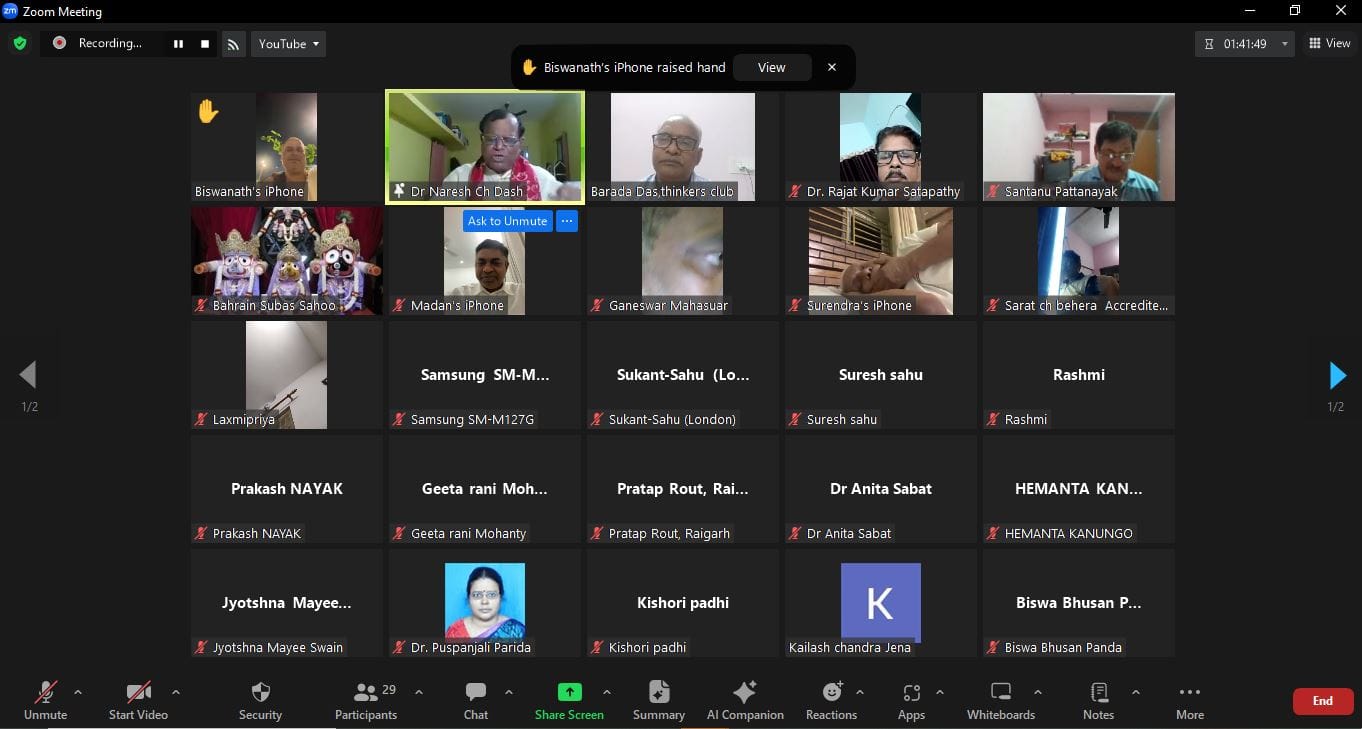Click Ask to Unmute on Madan's iPhone
The width and height of the screenshot is (1362, 729).
coord(507,221)
